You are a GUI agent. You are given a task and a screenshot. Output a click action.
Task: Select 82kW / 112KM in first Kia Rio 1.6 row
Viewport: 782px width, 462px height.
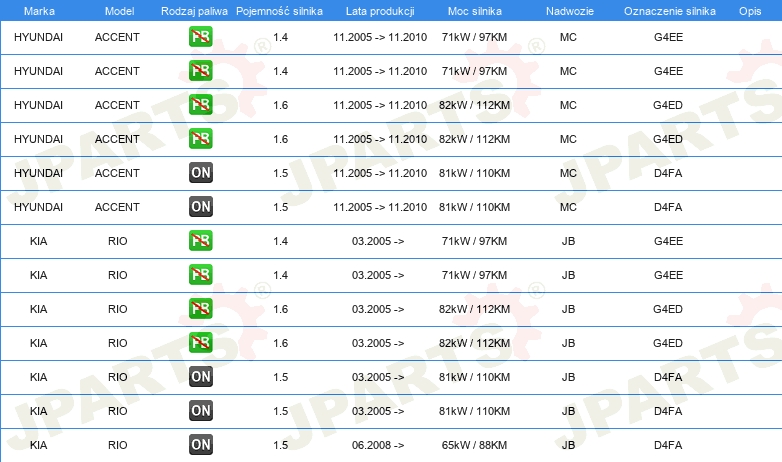(x=474, y=309)
